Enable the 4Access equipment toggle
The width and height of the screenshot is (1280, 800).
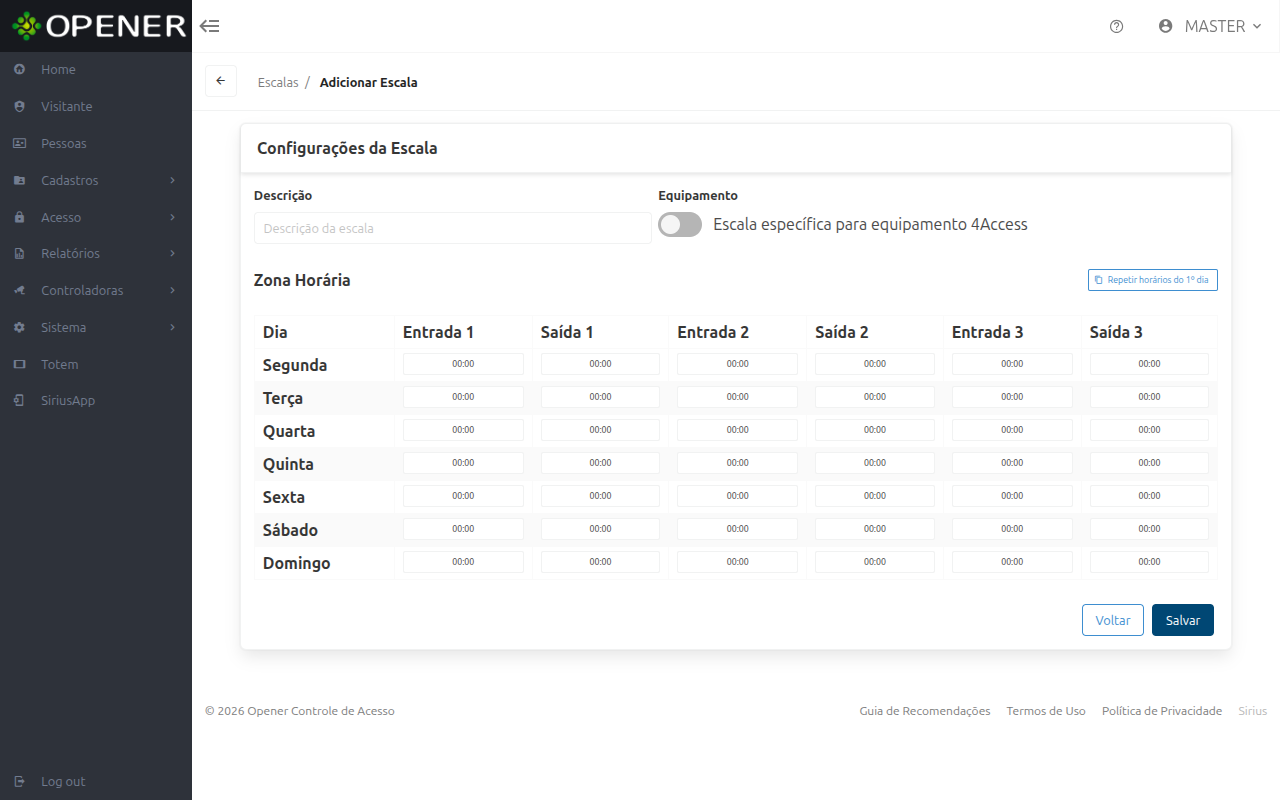(680, 225)
